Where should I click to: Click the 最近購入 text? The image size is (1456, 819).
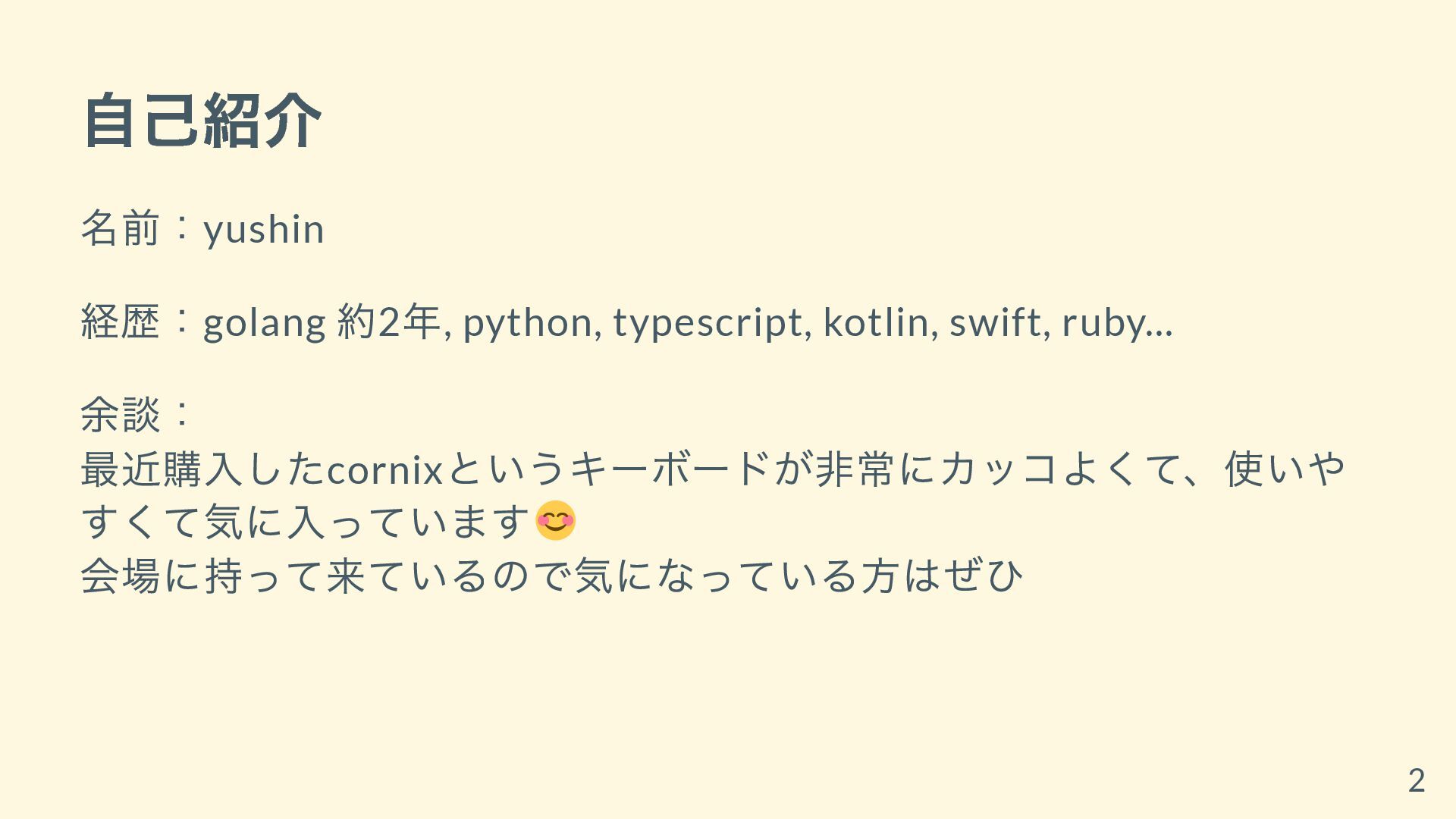point(162,468)
